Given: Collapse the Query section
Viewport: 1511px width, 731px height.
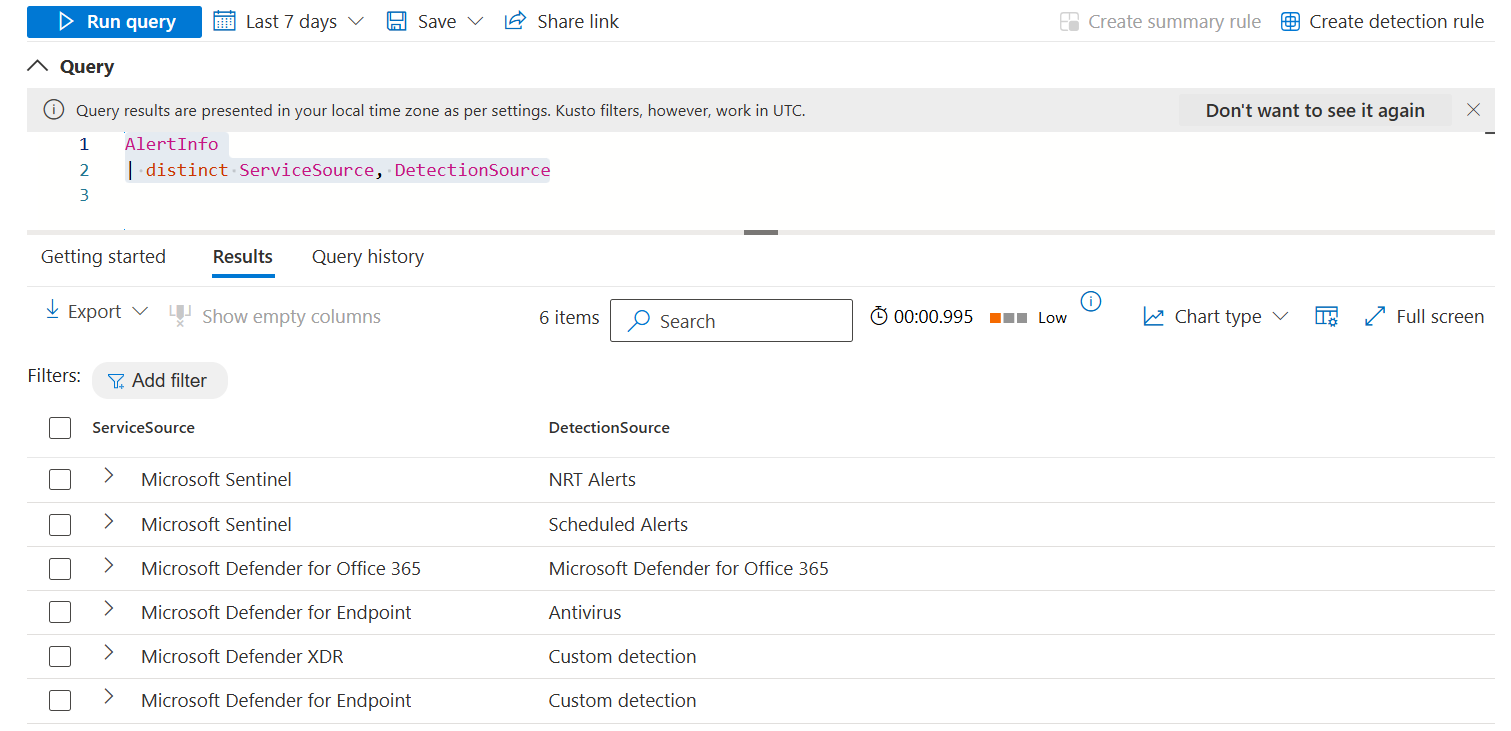Looking at the screenshot, I should pos(38,67).
